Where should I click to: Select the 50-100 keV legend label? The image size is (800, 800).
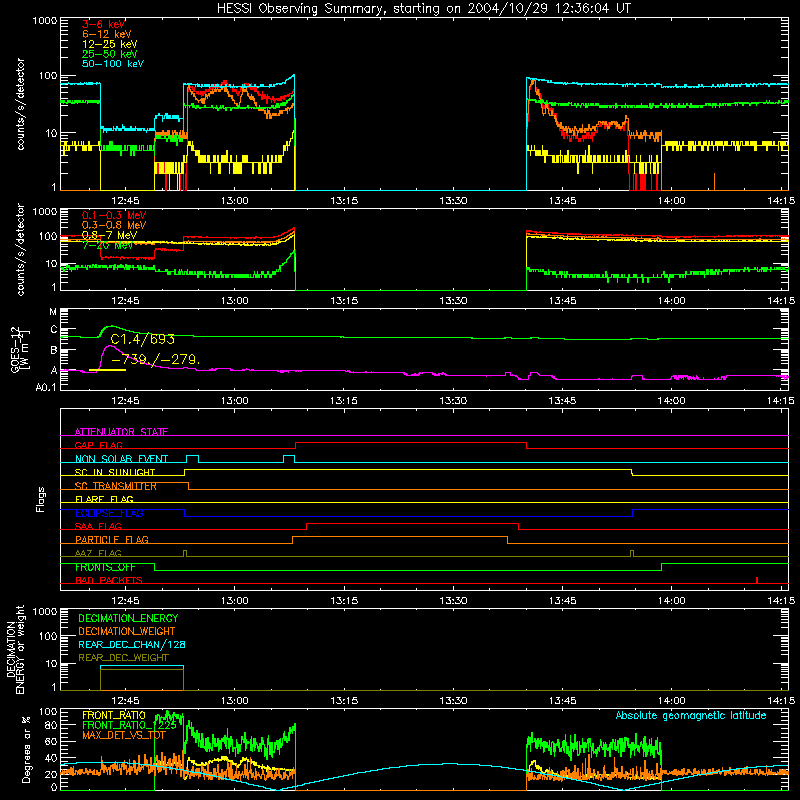[x=113, y=64]
